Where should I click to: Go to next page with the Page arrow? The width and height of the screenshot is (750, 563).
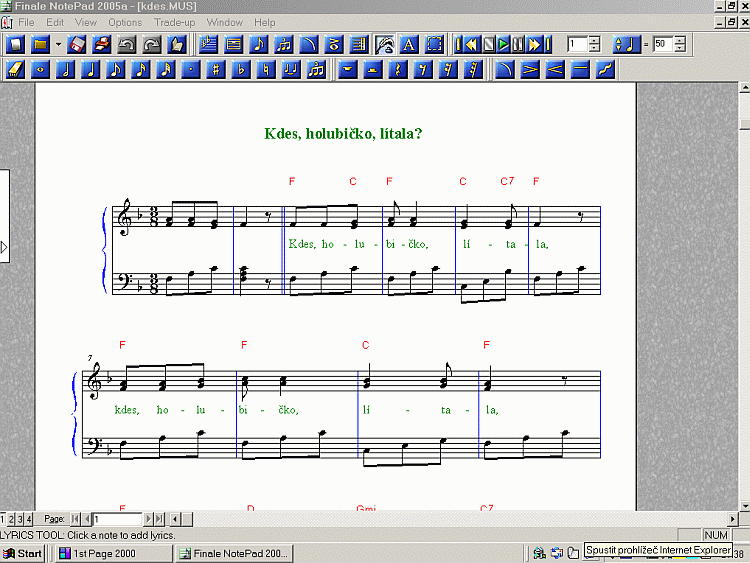[x=148, y=519]
